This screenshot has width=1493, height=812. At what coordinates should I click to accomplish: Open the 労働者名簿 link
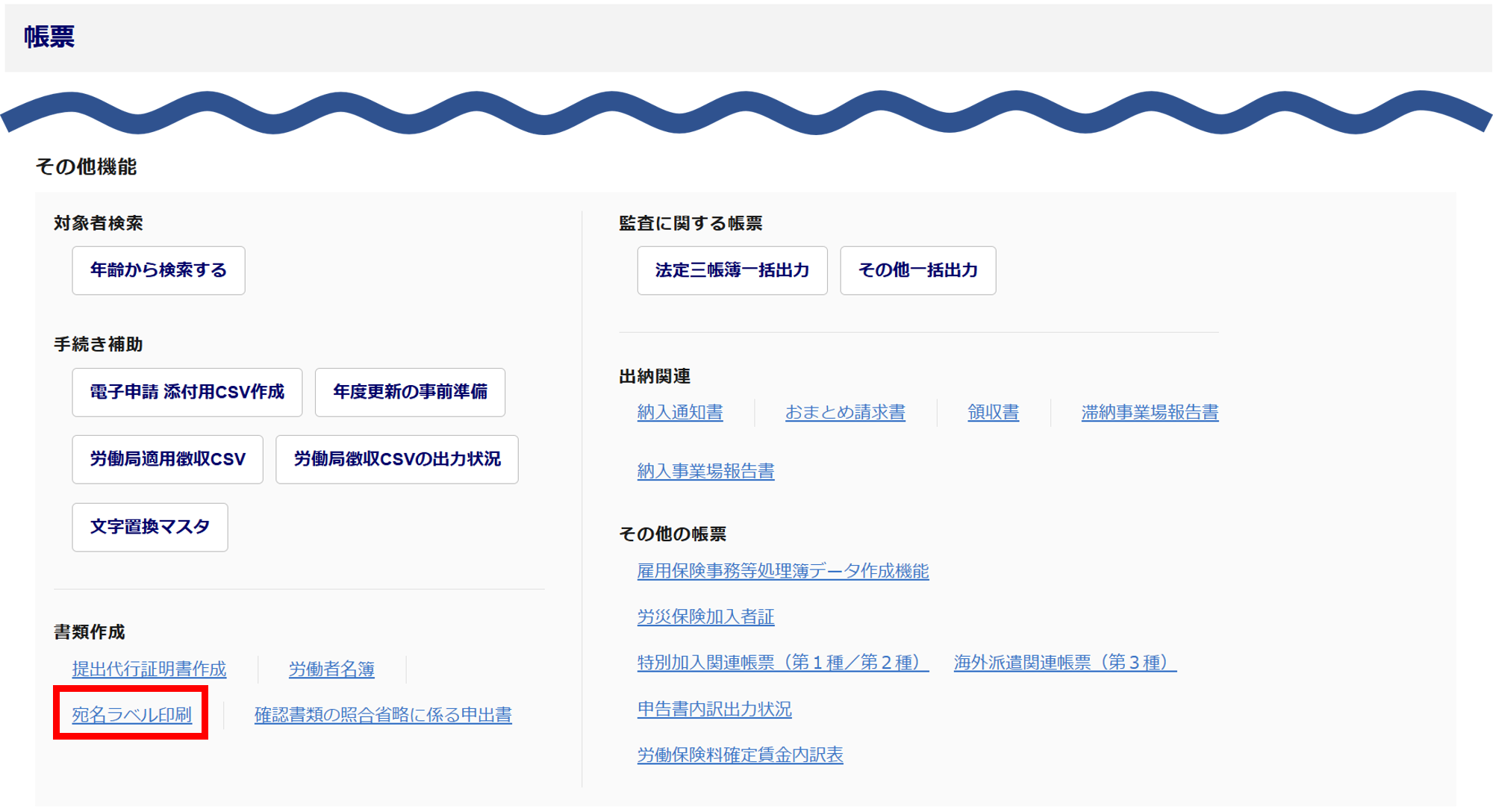click(331, 669)
